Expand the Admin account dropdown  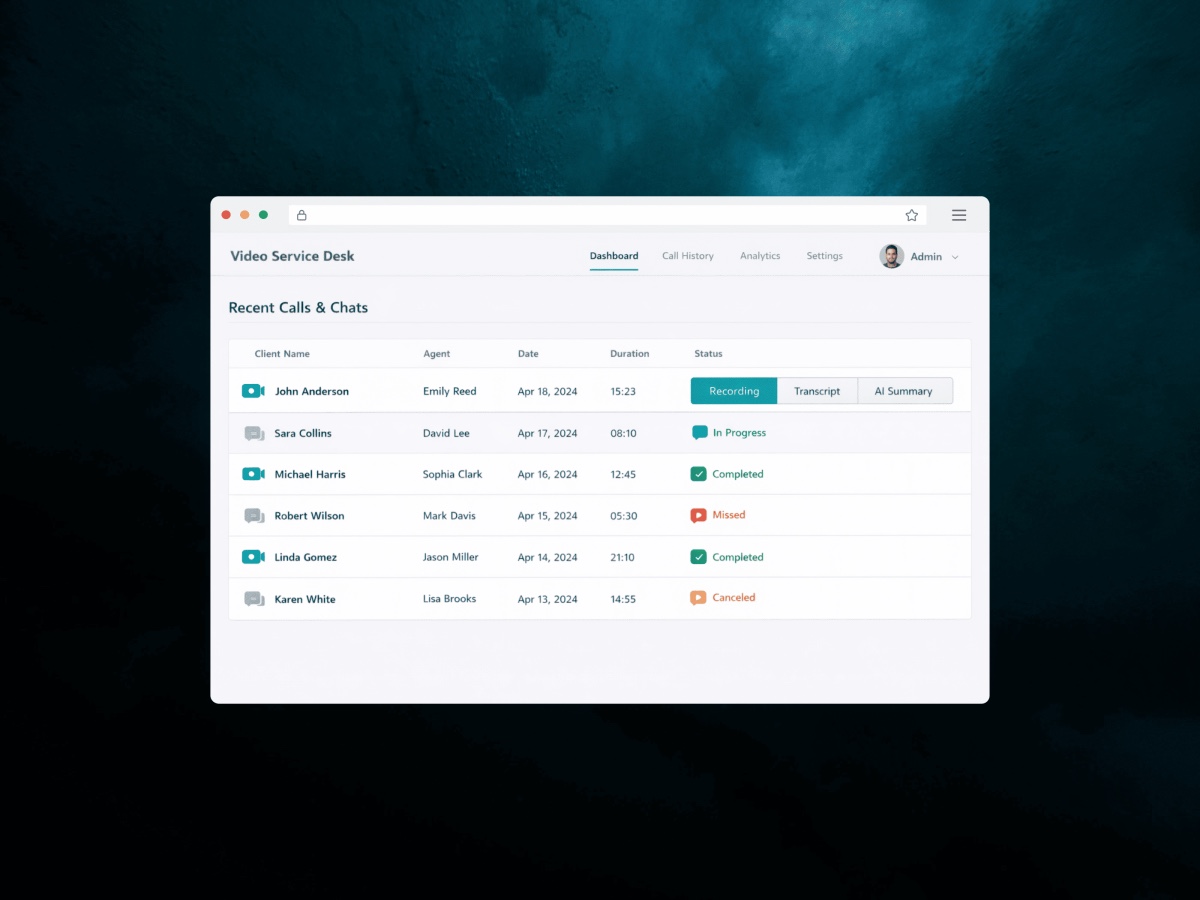[x=955, y=256]
